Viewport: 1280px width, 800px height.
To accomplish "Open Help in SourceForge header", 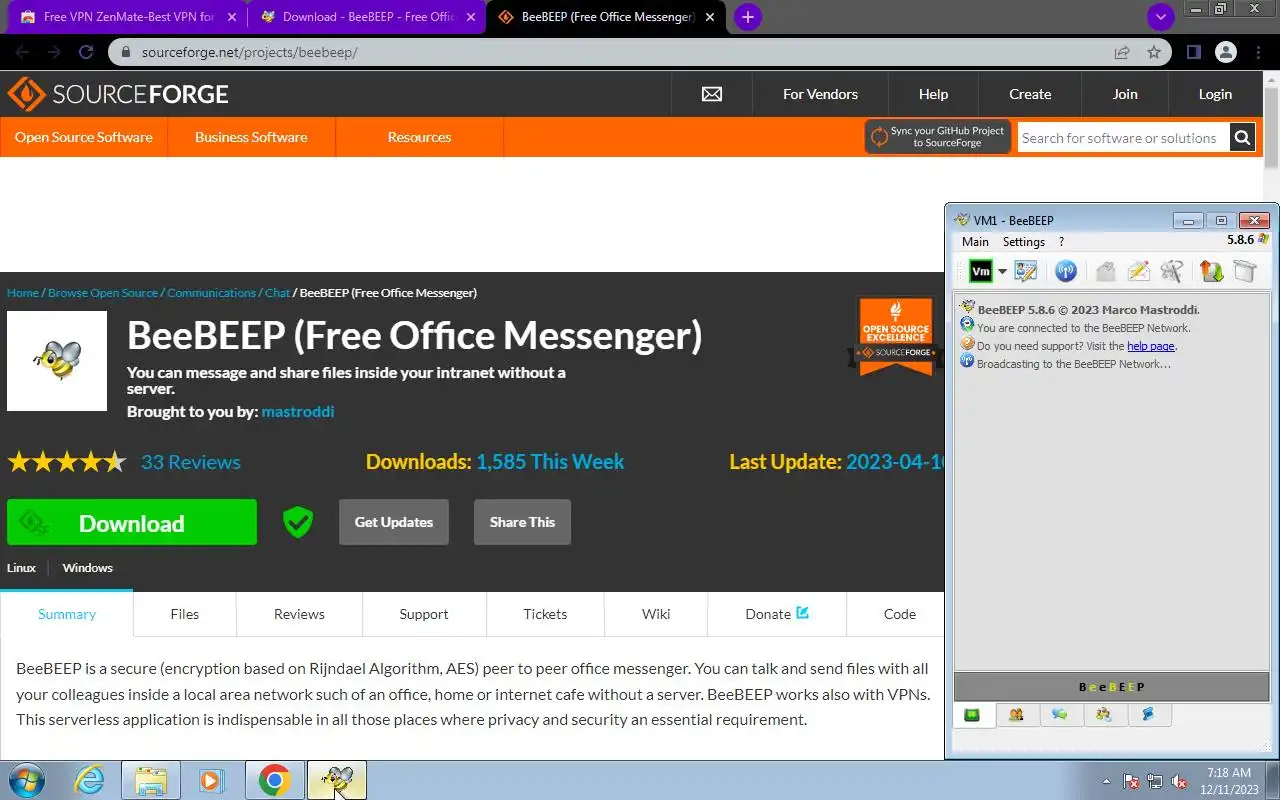I will coord(933,94).
